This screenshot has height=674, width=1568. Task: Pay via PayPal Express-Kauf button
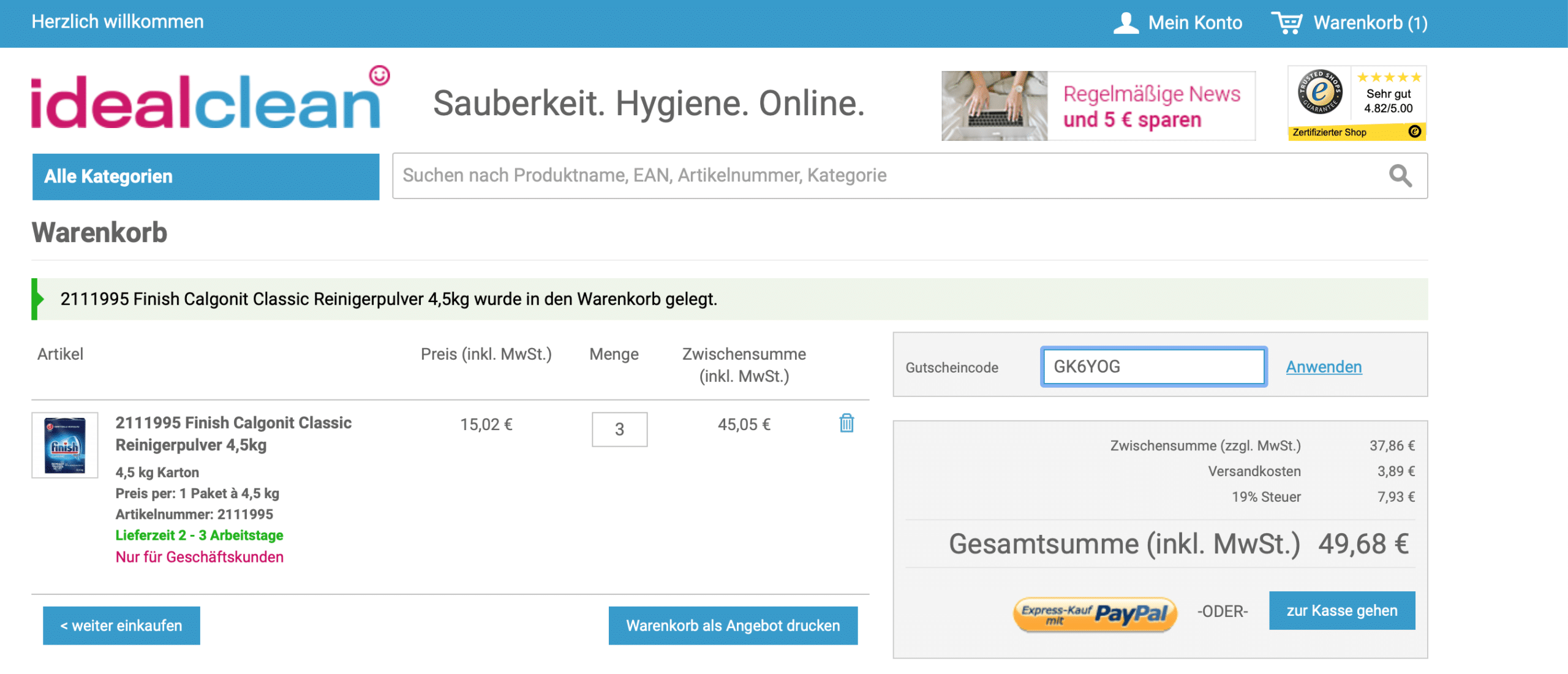(x=1095, y=613)
